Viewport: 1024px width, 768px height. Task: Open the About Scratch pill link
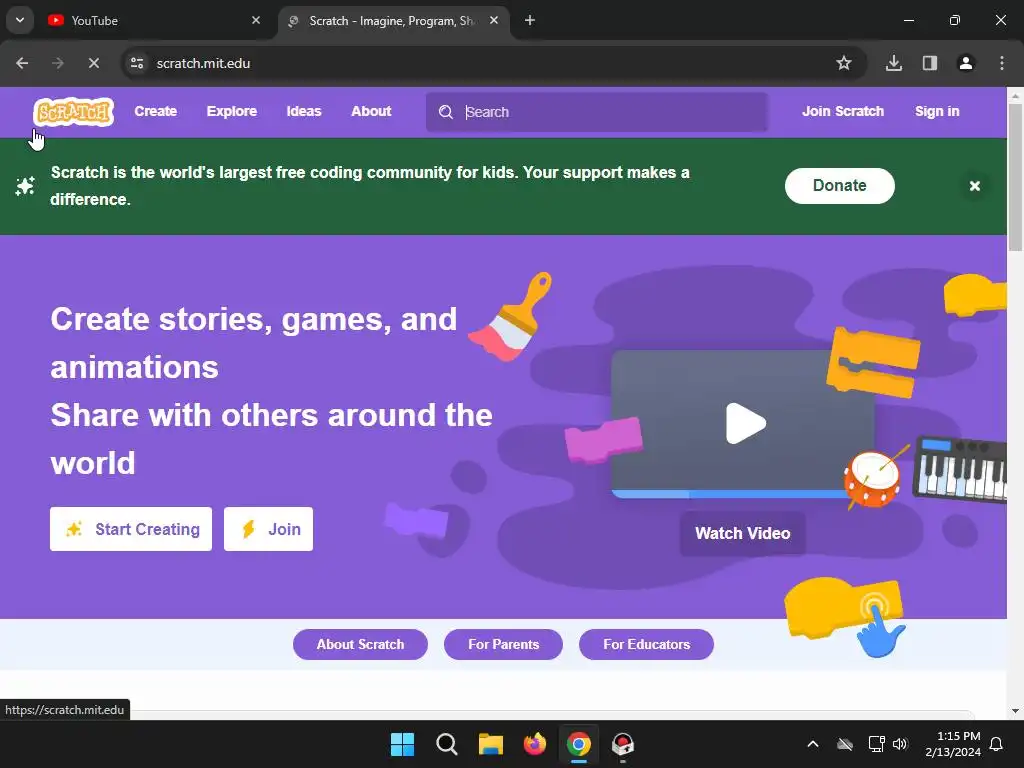pos(360,645)
